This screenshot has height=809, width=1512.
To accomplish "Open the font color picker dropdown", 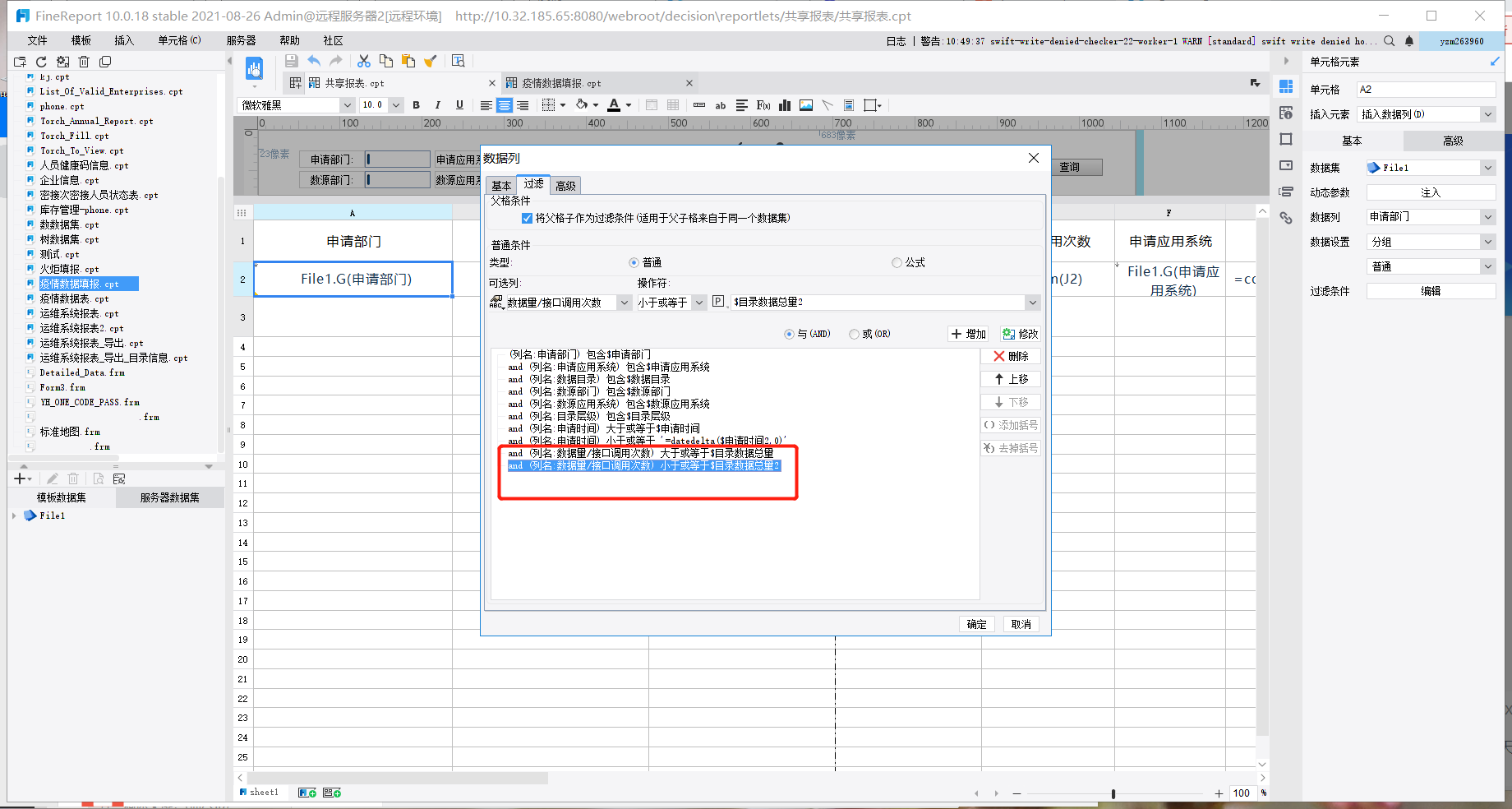I will point(629,105).
